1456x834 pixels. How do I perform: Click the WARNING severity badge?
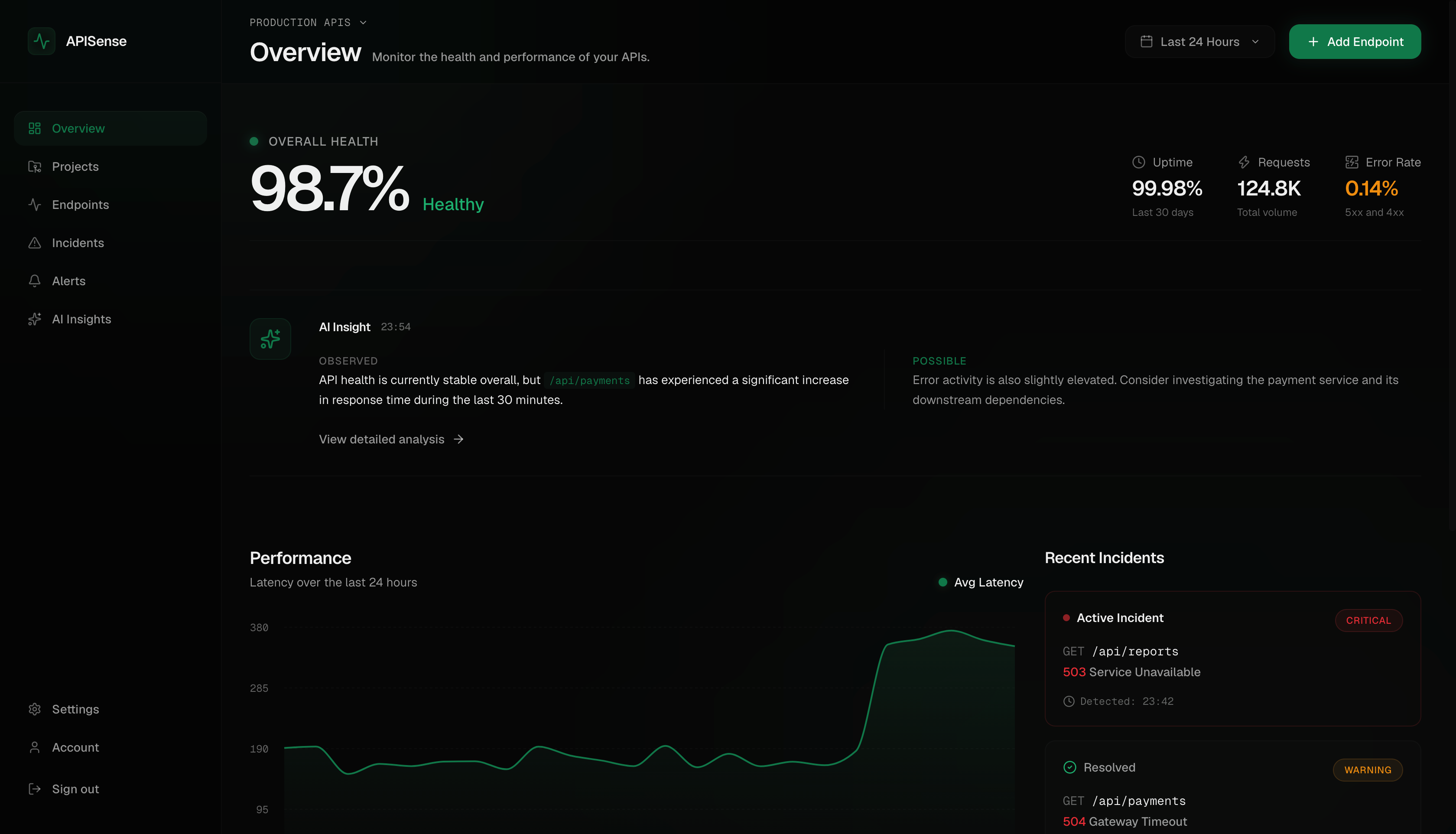click(x=1367, y=770)
